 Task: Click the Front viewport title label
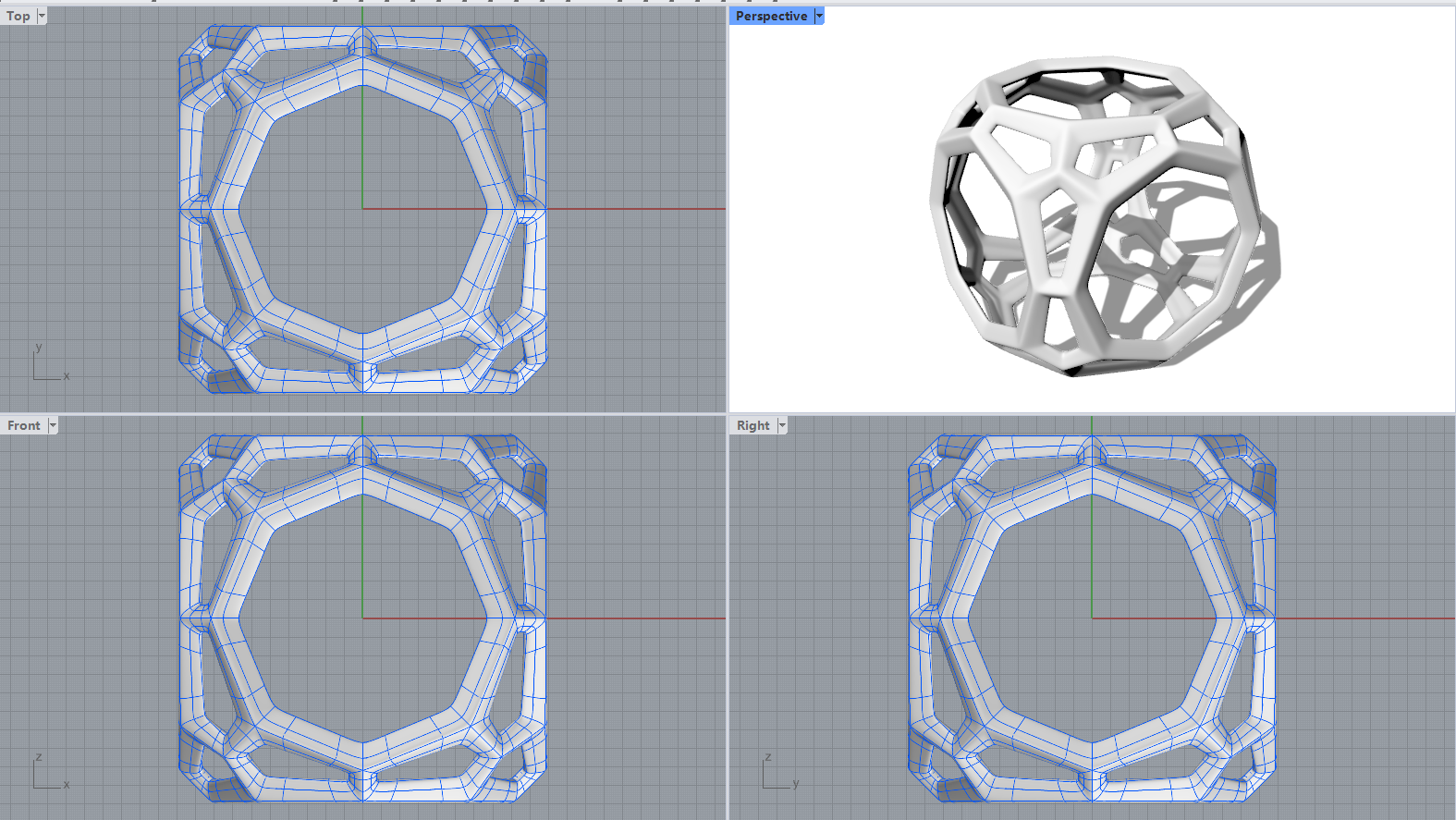tap(24, 425)
